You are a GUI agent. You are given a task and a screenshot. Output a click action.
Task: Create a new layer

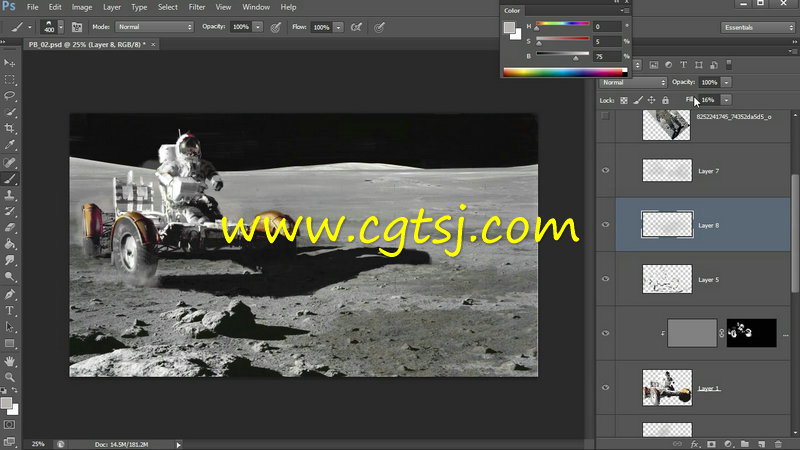[761, 444]
